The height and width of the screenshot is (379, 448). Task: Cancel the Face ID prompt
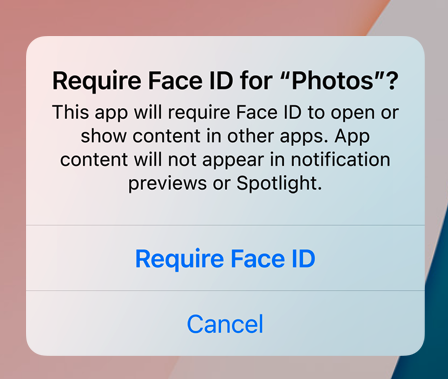pos(225,323)
